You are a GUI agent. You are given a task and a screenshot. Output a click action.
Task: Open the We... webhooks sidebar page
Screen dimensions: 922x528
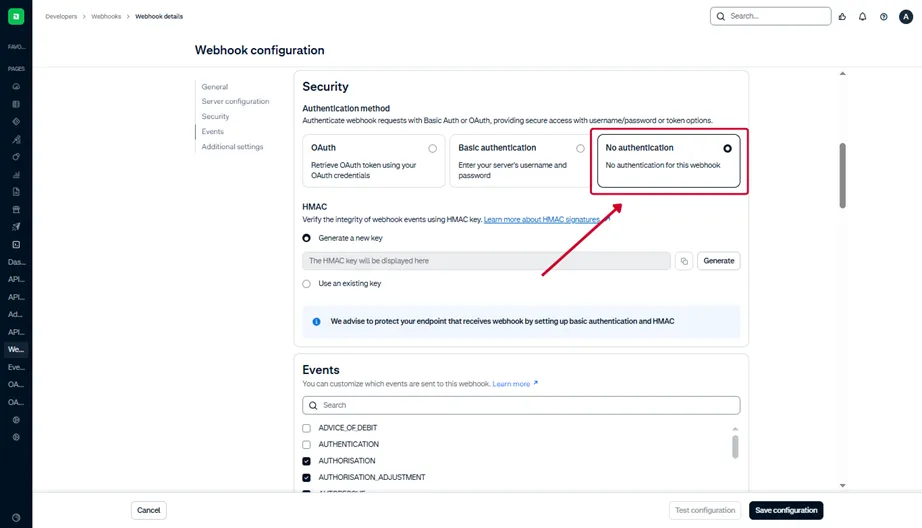(x=16, y=349)
